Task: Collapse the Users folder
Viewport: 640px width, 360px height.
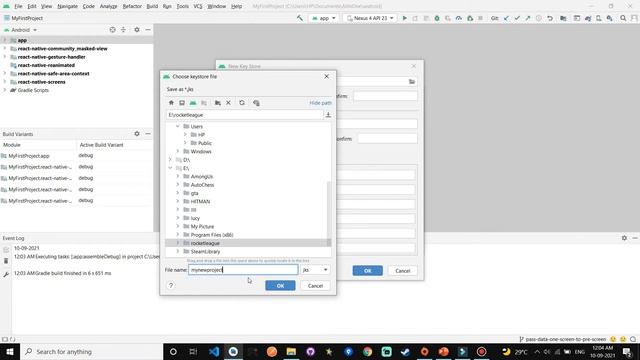Action: pos(178,127)
